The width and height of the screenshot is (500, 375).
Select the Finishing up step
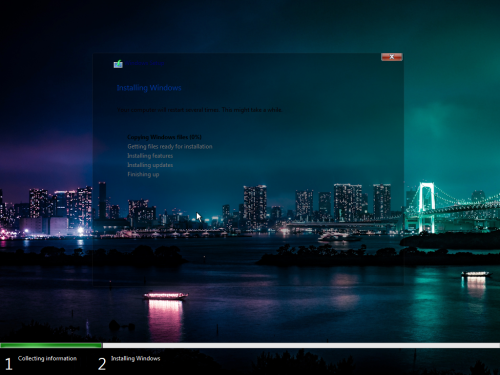[143, 174]
